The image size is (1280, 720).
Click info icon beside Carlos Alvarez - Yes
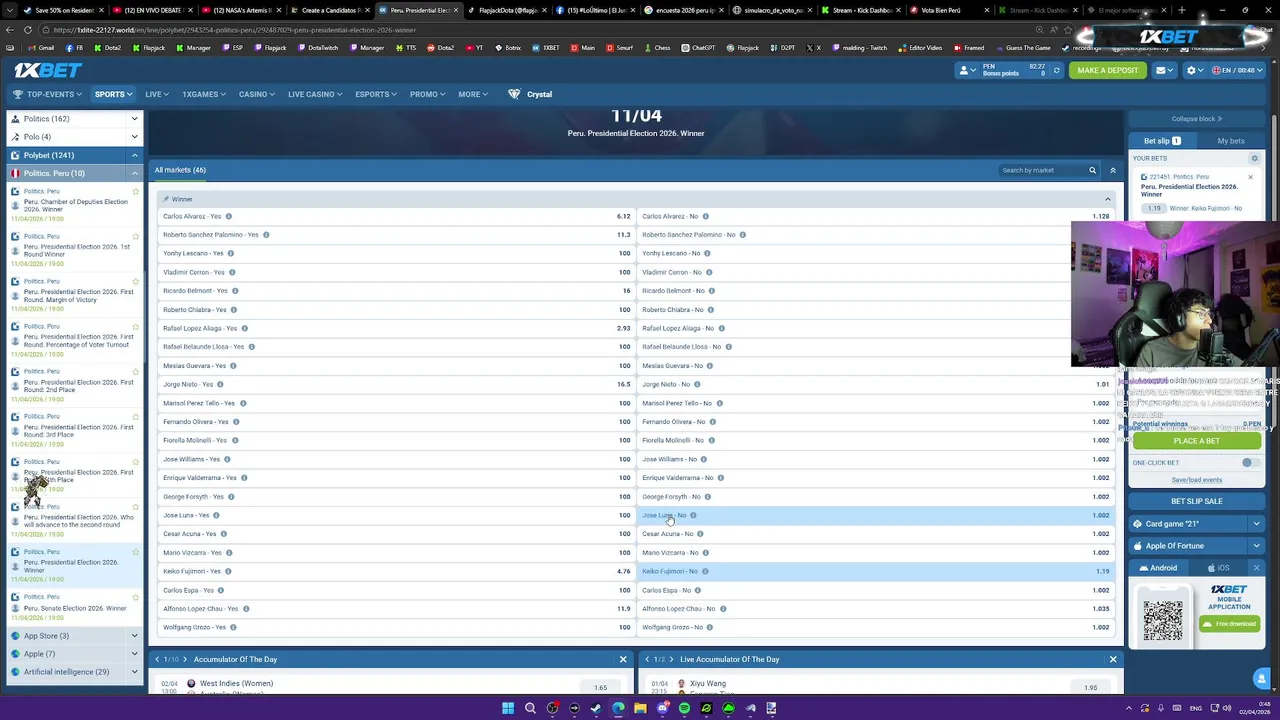pos(228,216)
